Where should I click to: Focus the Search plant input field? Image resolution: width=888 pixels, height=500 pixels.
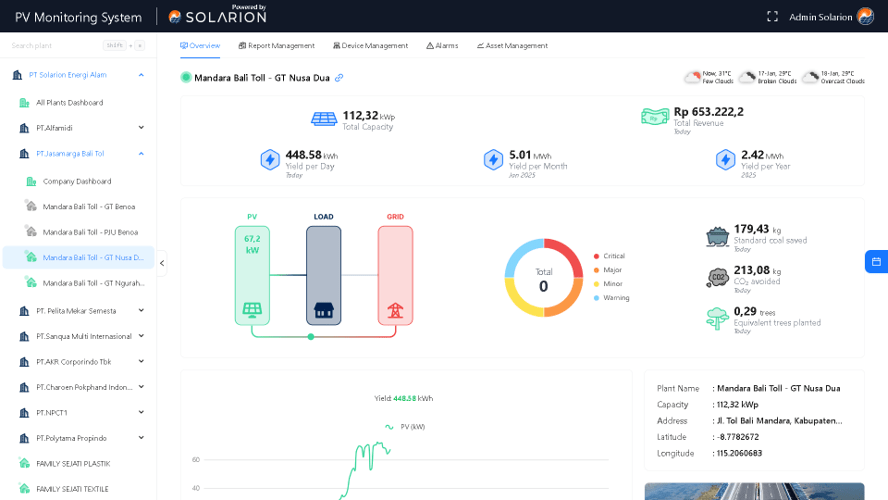click(x=55, y=45)
